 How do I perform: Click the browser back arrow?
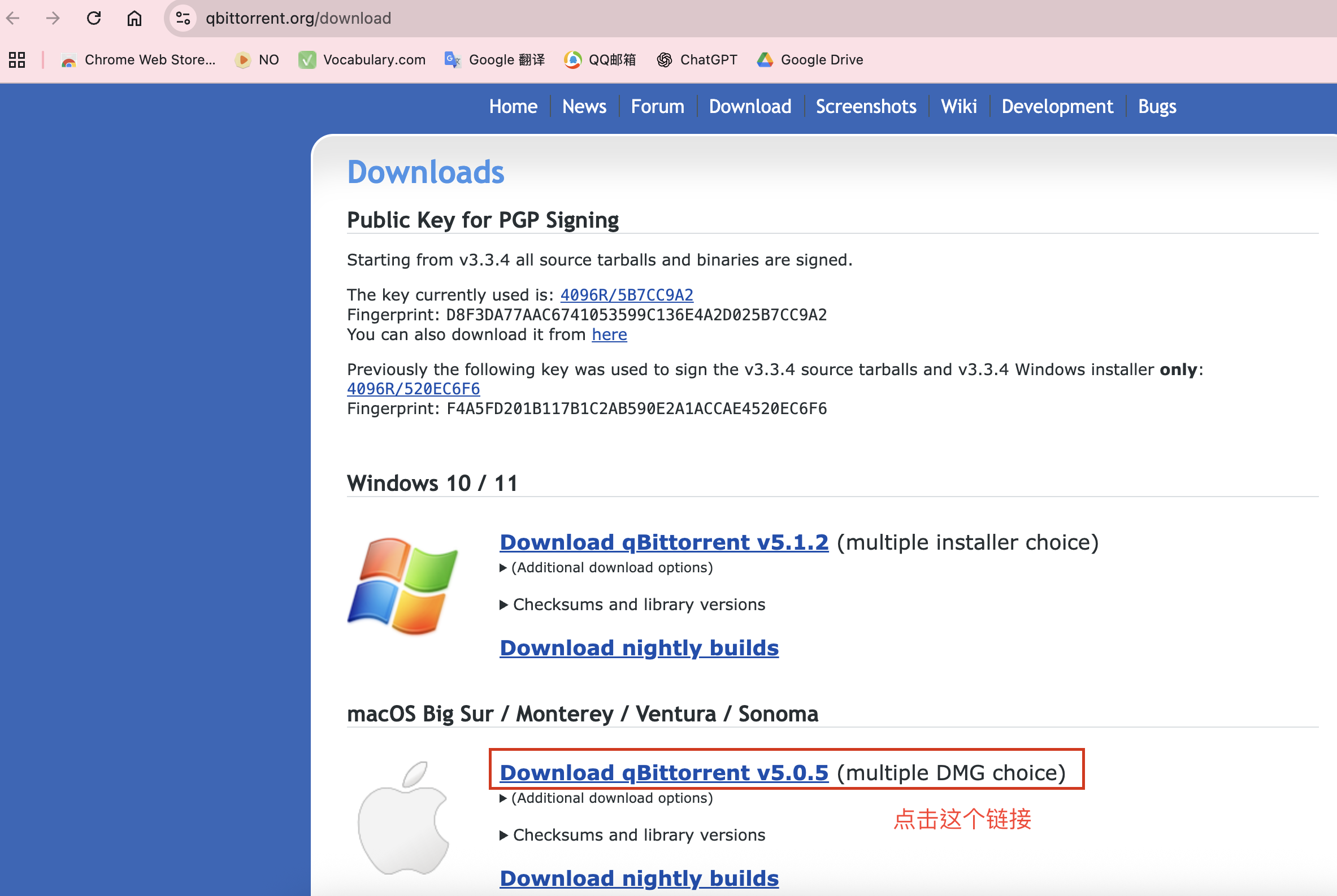[x=12, y=18]
